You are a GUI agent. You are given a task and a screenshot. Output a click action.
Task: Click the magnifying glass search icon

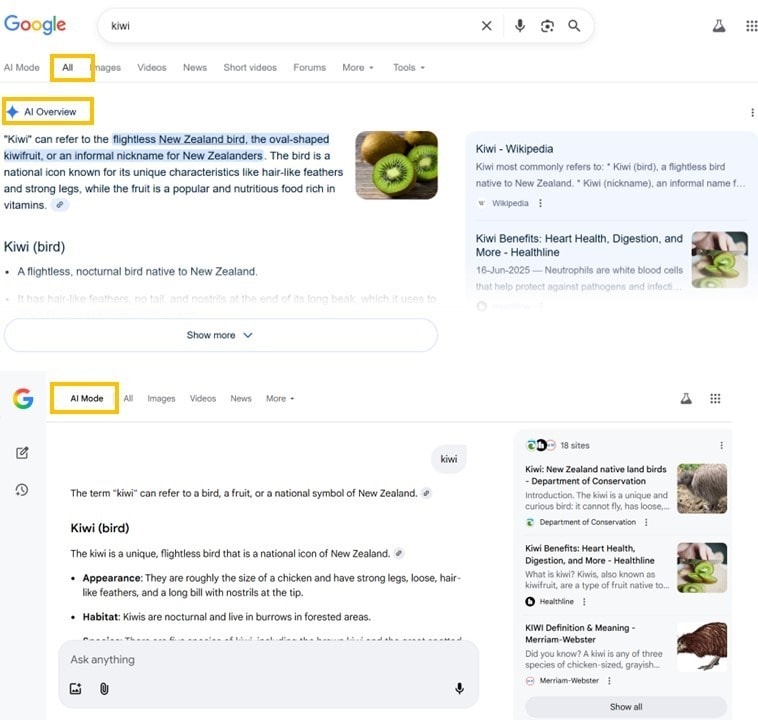click(574, 26)
